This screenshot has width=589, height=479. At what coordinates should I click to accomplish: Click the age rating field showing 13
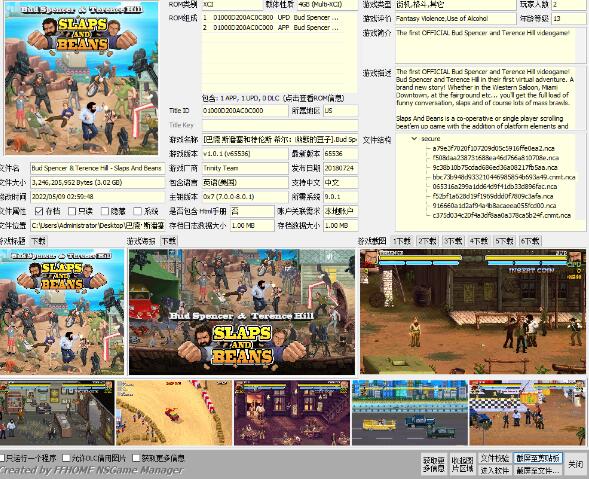pyautogui.click(x=569, y=18)
